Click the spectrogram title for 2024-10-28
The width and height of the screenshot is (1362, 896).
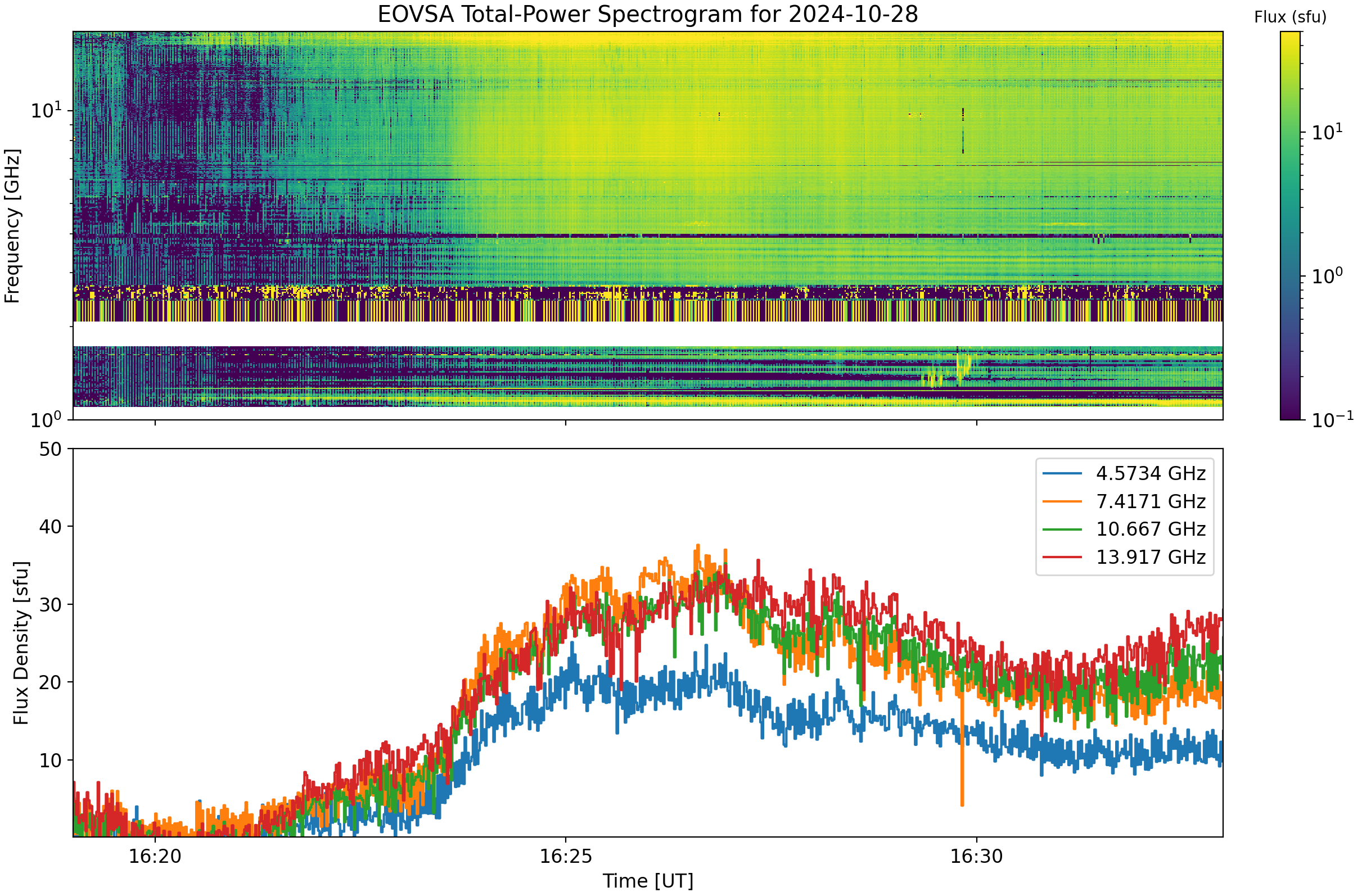tap(648, 14)
